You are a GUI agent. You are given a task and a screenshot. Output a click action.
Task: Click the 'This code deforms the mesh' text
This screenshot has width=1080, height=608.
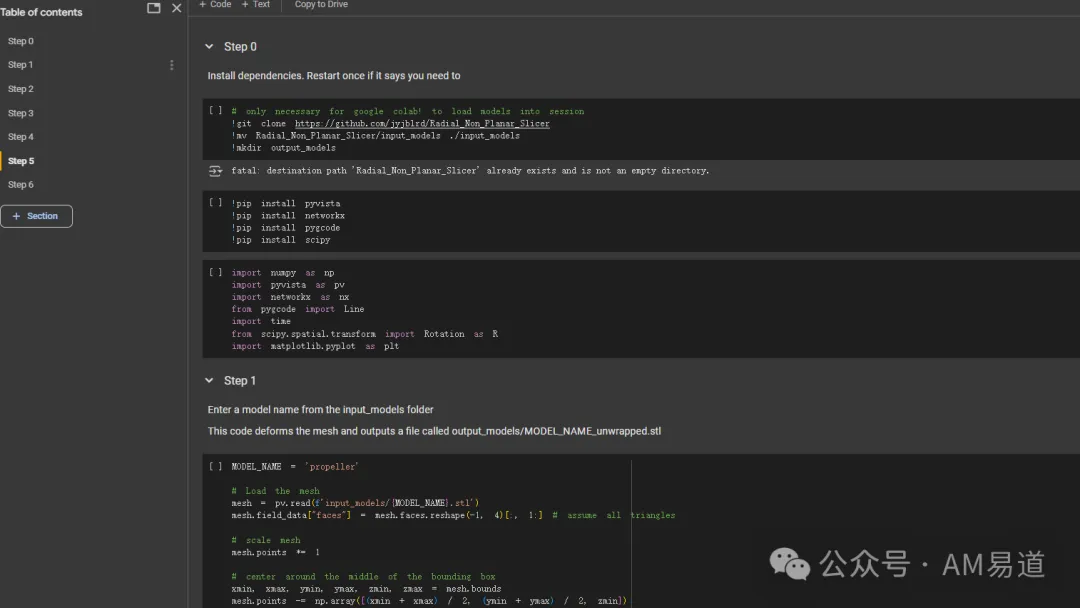tap(434, 431)
